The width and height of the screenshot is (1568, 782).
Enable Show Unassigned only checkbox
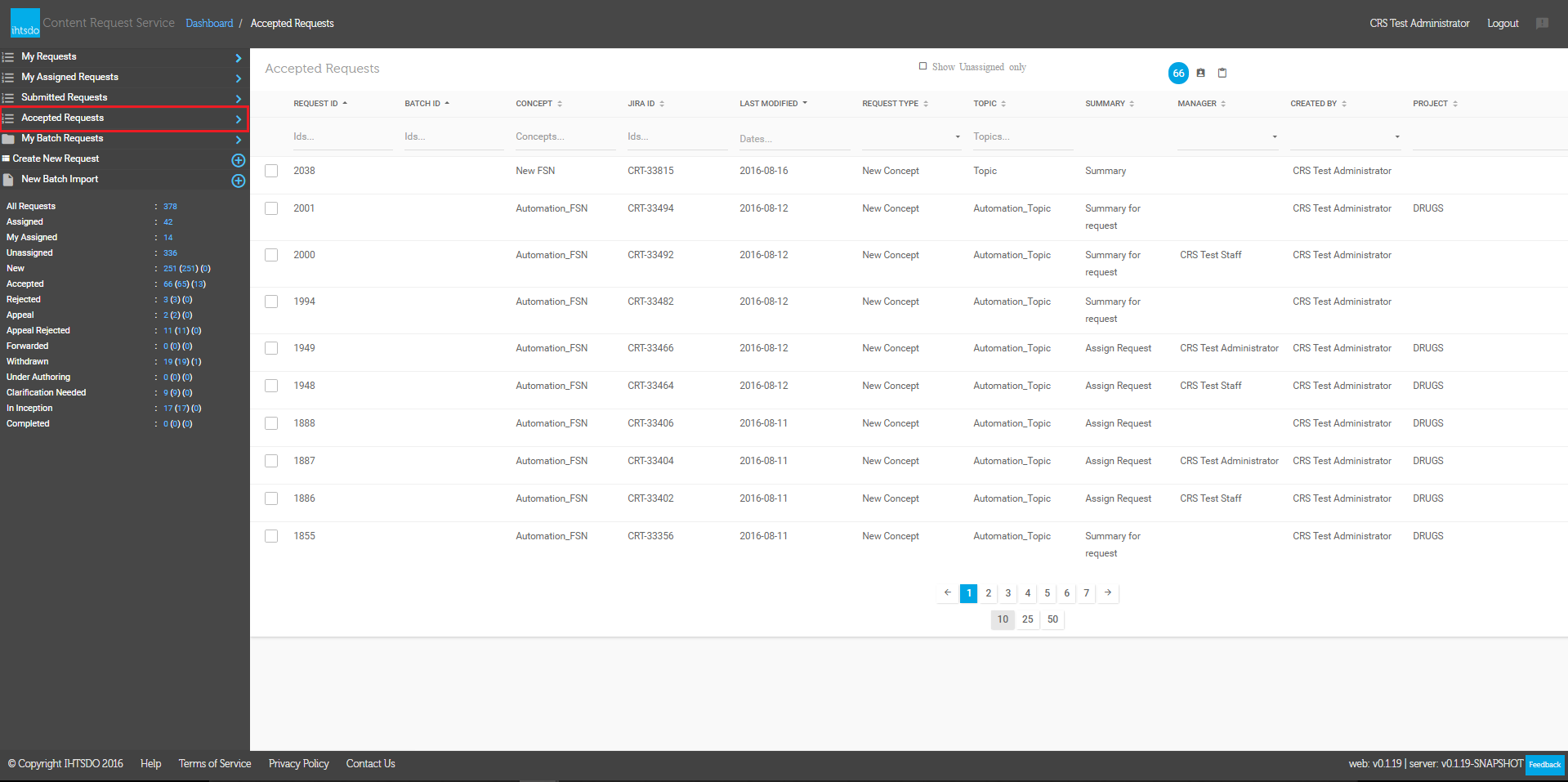922,66
